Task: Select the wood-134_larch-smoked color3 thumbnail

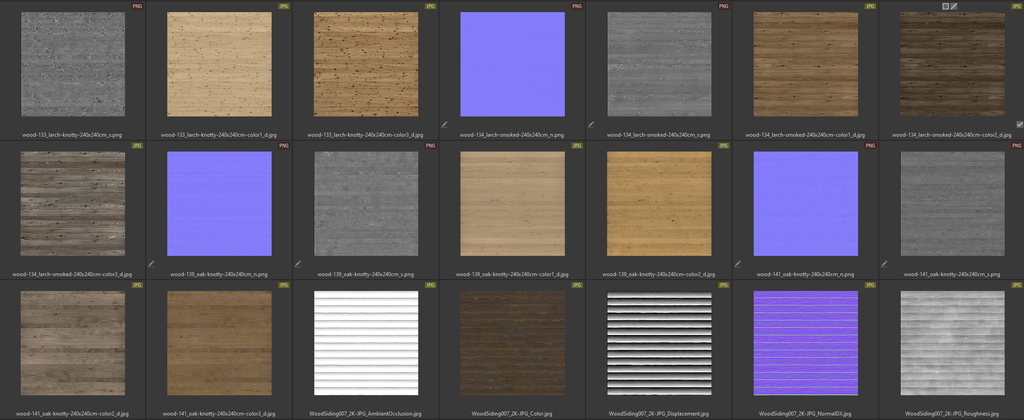Action: click(73, 204)
